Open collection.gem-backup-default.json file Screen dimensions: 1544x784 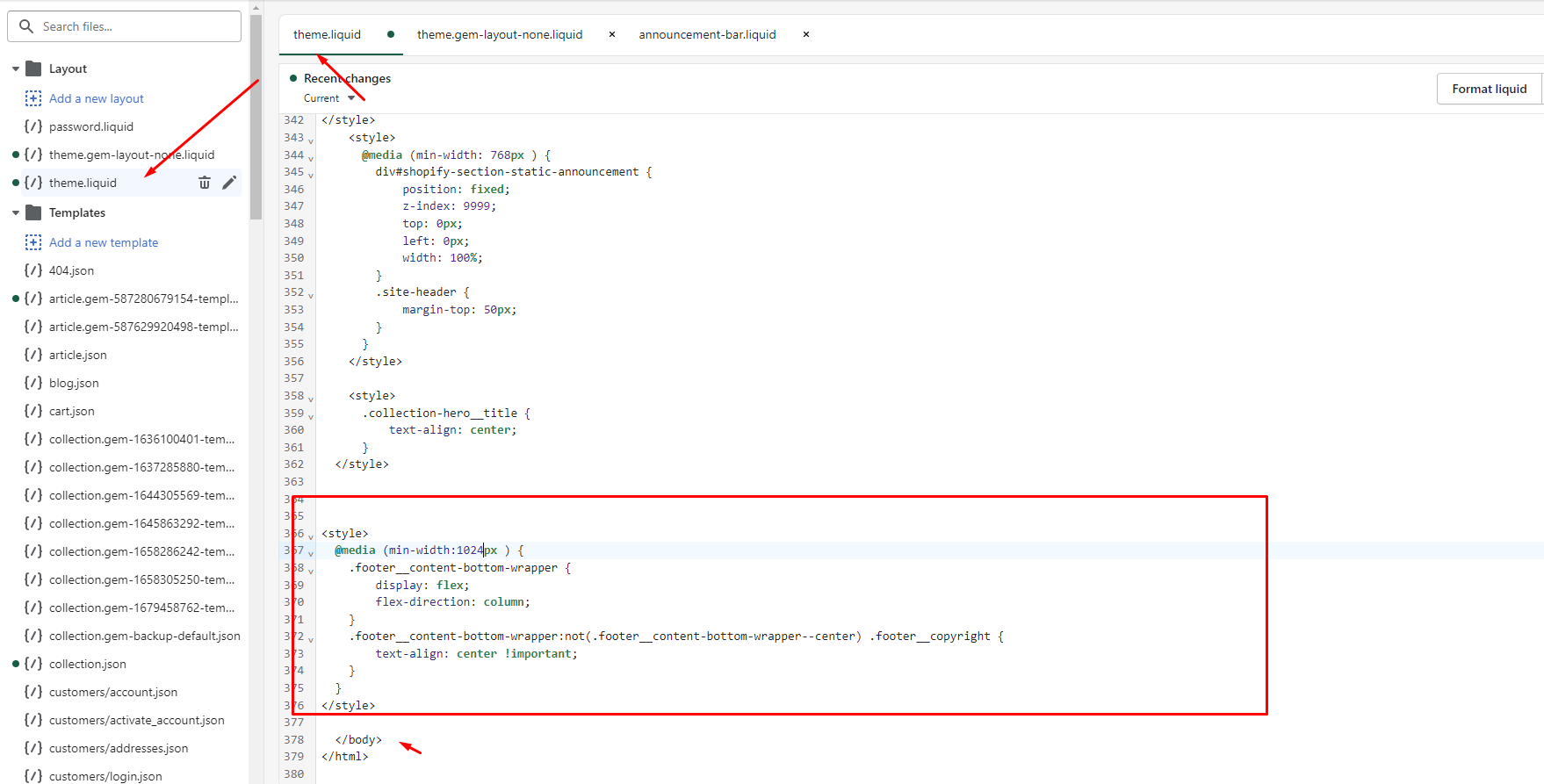(145, 636)
